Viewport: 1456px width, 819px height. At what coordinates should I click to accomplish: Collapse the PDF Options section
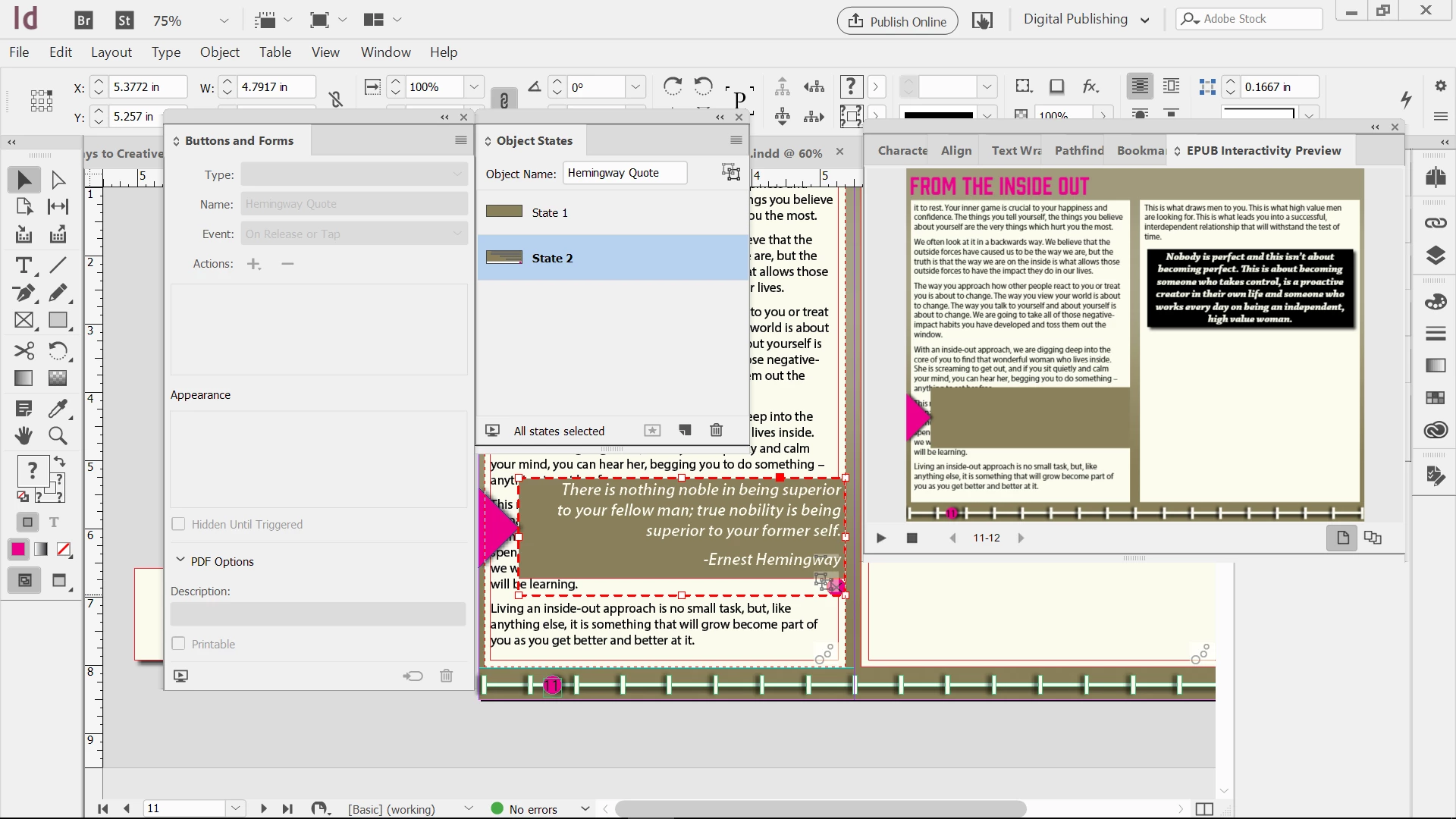coord(180,560)
